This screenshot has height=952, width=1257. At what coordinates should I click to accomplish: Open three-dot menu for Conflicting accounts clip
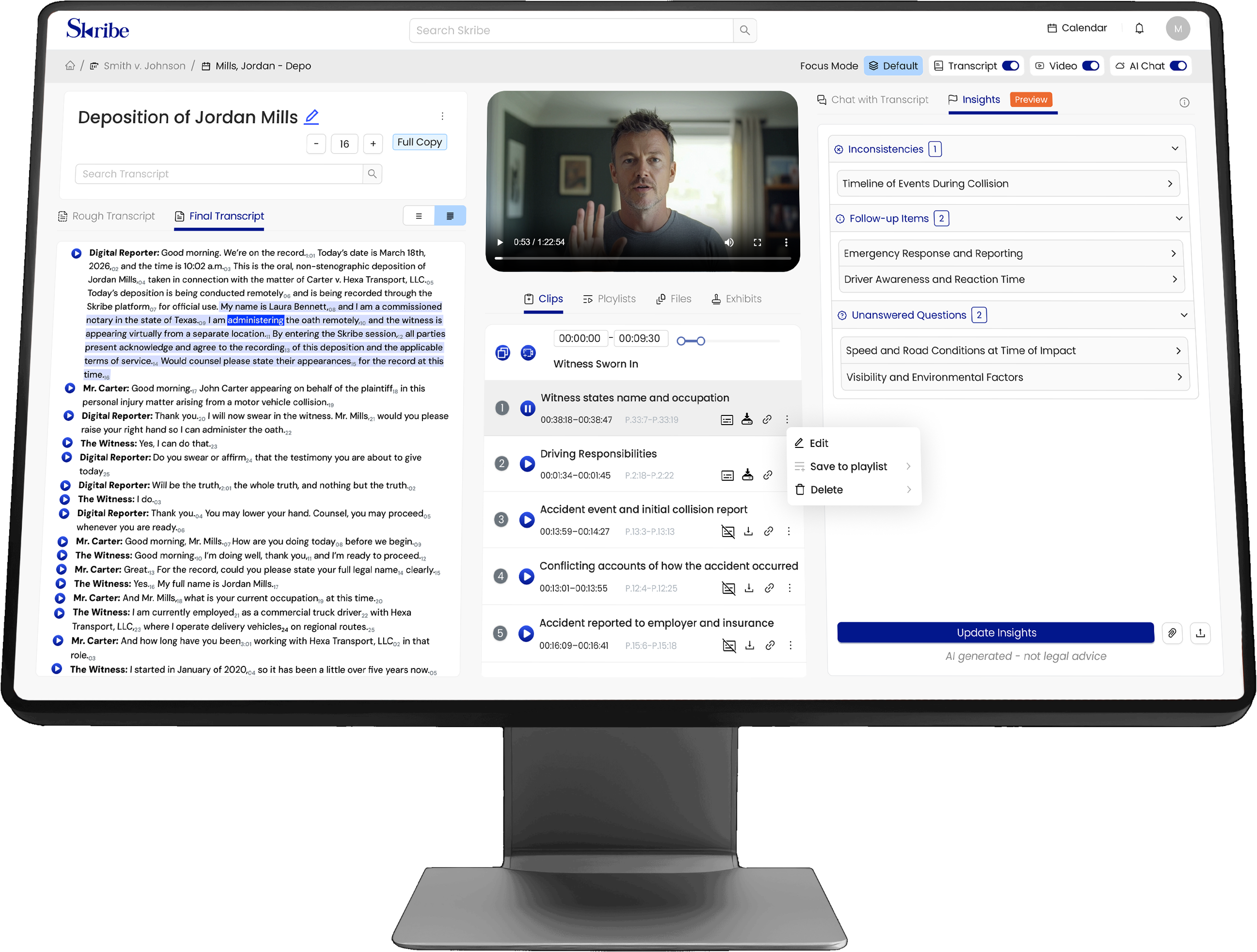click(790, 588)
